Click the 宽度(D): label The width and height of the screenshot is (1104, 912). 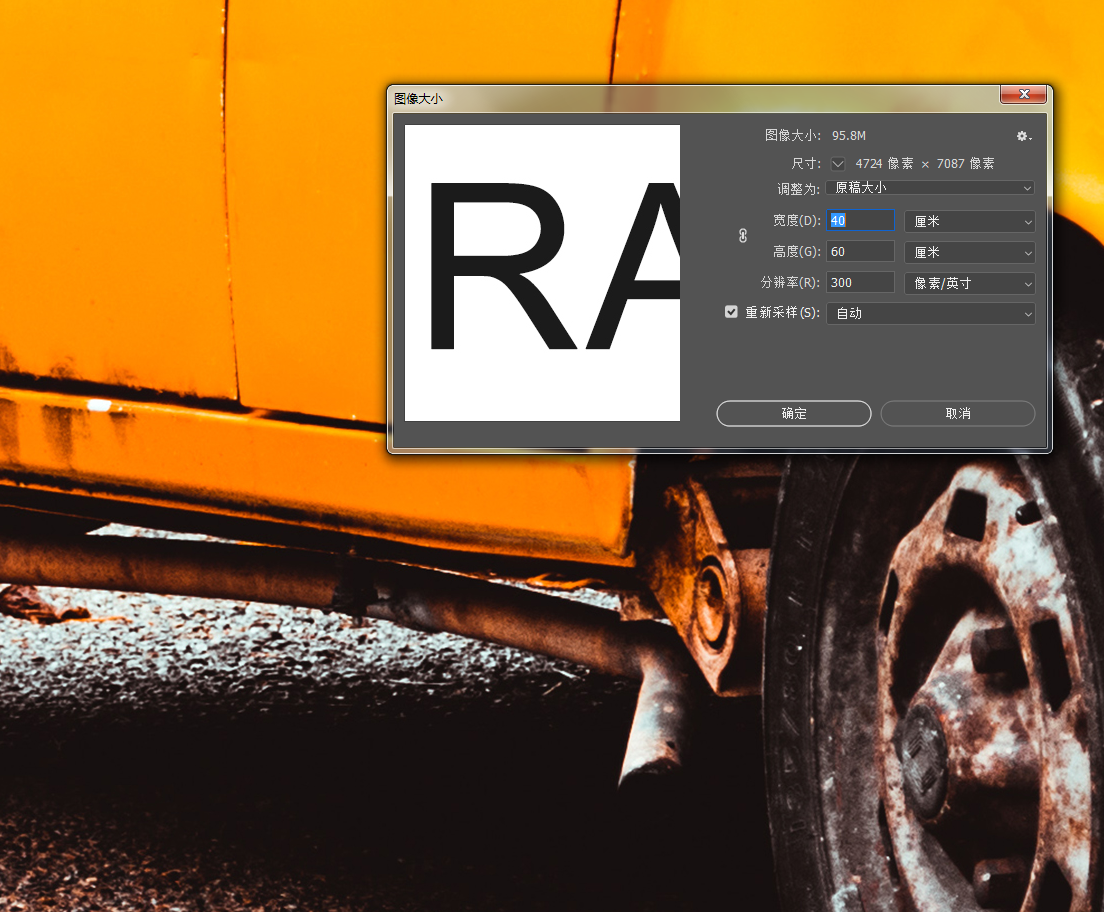pyautogui.click(x=796, y=220)
